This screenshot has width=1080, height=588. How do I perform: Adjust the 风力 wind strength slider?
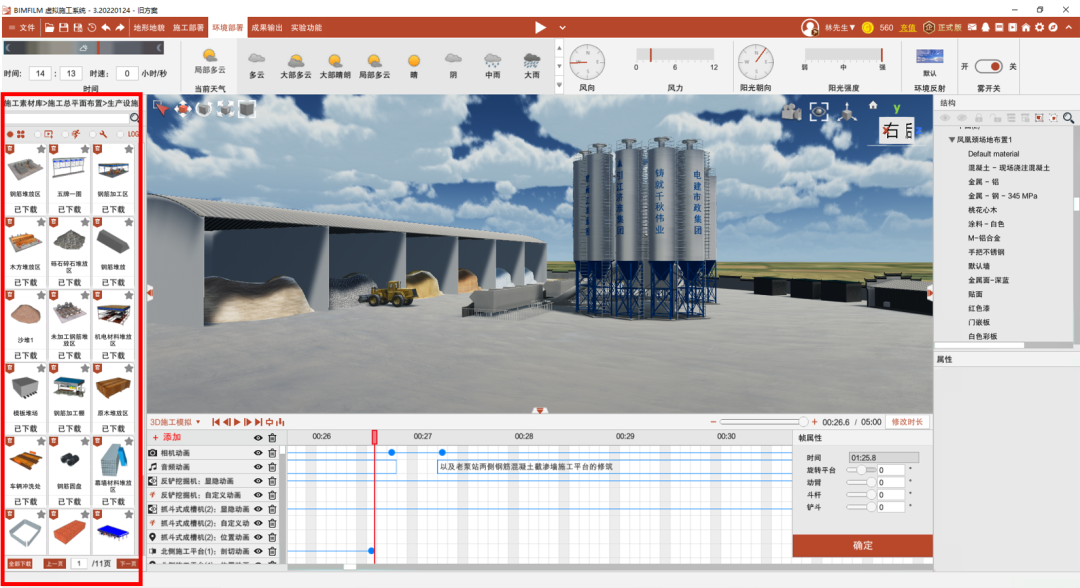(675, 55)
